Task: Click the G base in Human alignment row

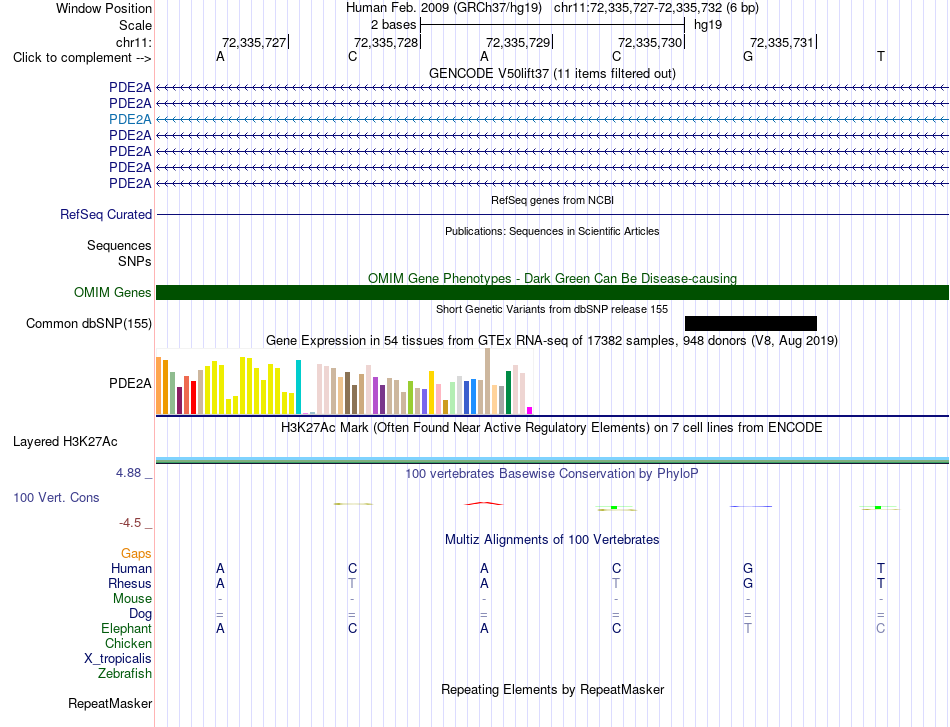Action: [748, 568]
